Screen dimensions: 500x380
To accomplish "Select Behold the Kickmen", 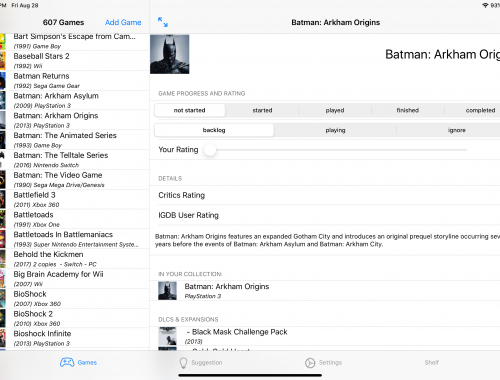I will point(74,259).
